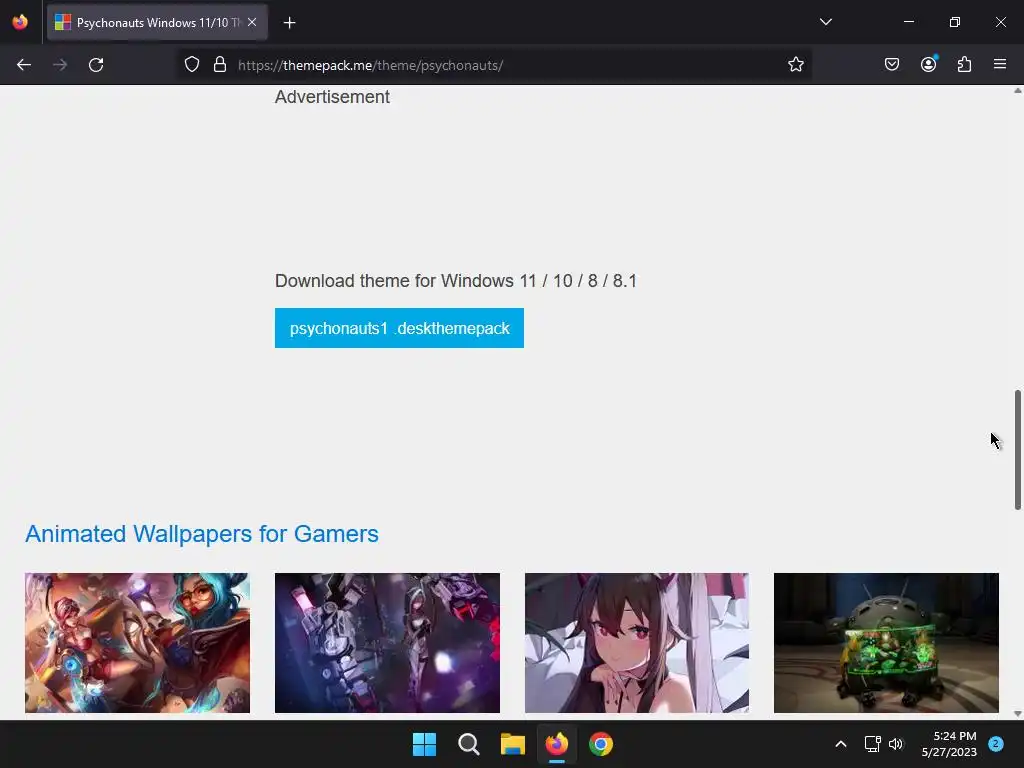Open the Firefox View icon
Image resolution: width=1024 pixels, height=768 pixels.
click(20, 22)
